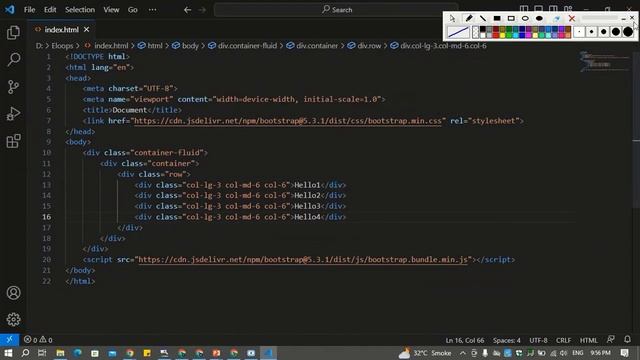Select the outlined ellipse tool
640x360 pixels.
(525, 18)
